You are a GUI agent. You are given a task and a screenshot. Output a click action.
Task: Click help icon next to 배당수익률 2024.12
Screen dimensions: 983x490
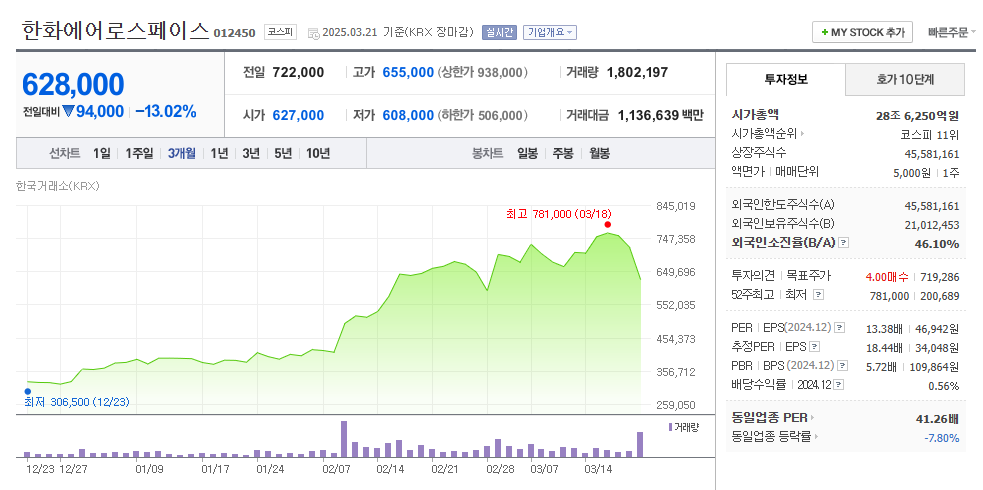[839, 385]
